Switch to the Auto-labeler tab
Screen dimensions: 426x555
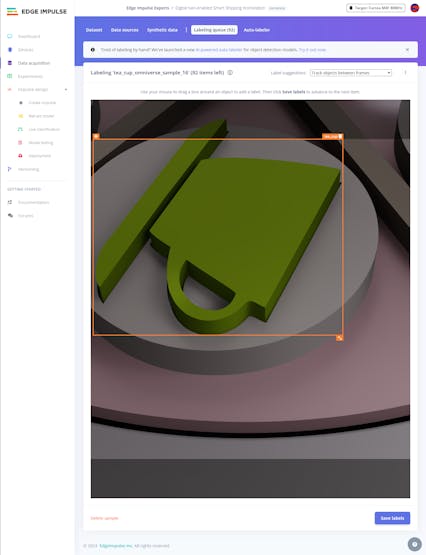click(257, 30)
